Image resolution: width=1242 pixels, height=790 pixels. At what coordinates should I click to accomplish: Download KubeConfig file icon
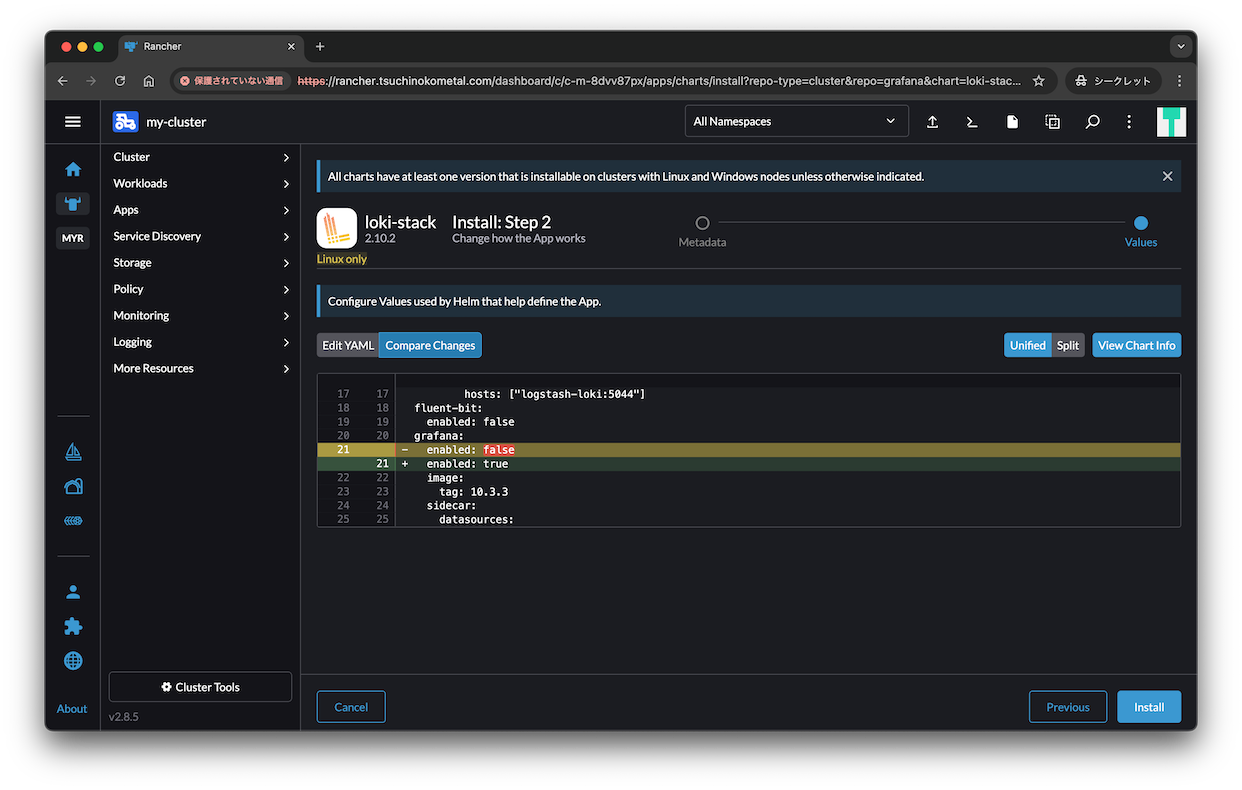click(1012, 121)
